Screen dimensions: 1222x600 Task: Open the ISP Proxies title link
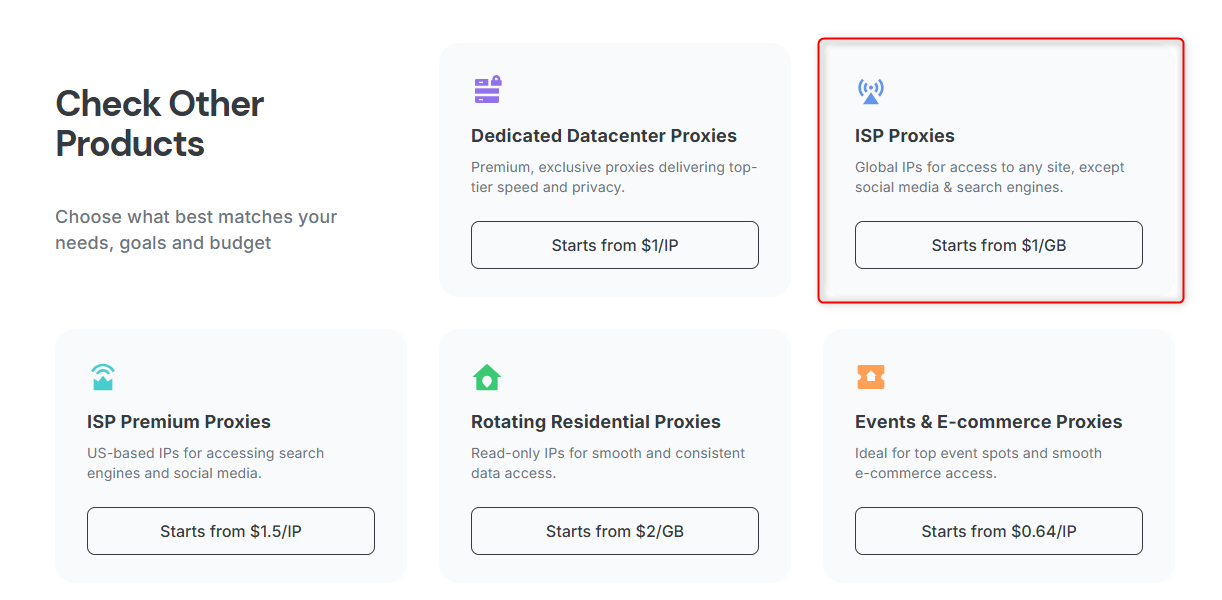click(905, 136)
